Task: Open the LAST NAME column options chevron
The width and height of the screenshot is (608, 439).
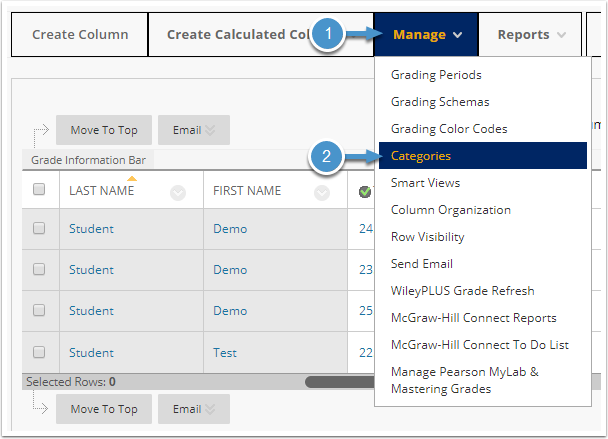Action: [178, 193]
